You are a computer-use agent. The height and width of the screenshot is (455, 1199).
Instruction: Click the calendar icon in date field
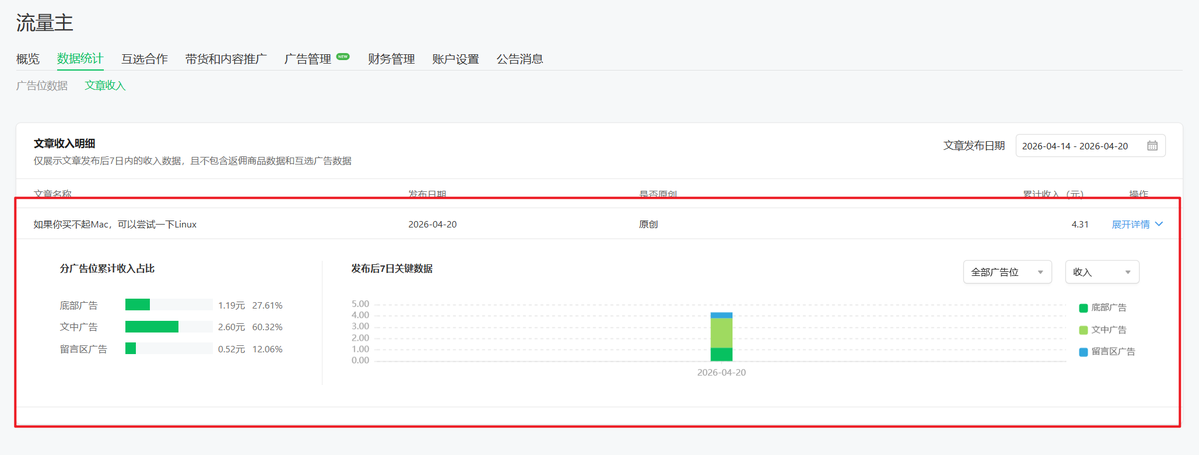pyautogui.click(x=1152, y=146)
